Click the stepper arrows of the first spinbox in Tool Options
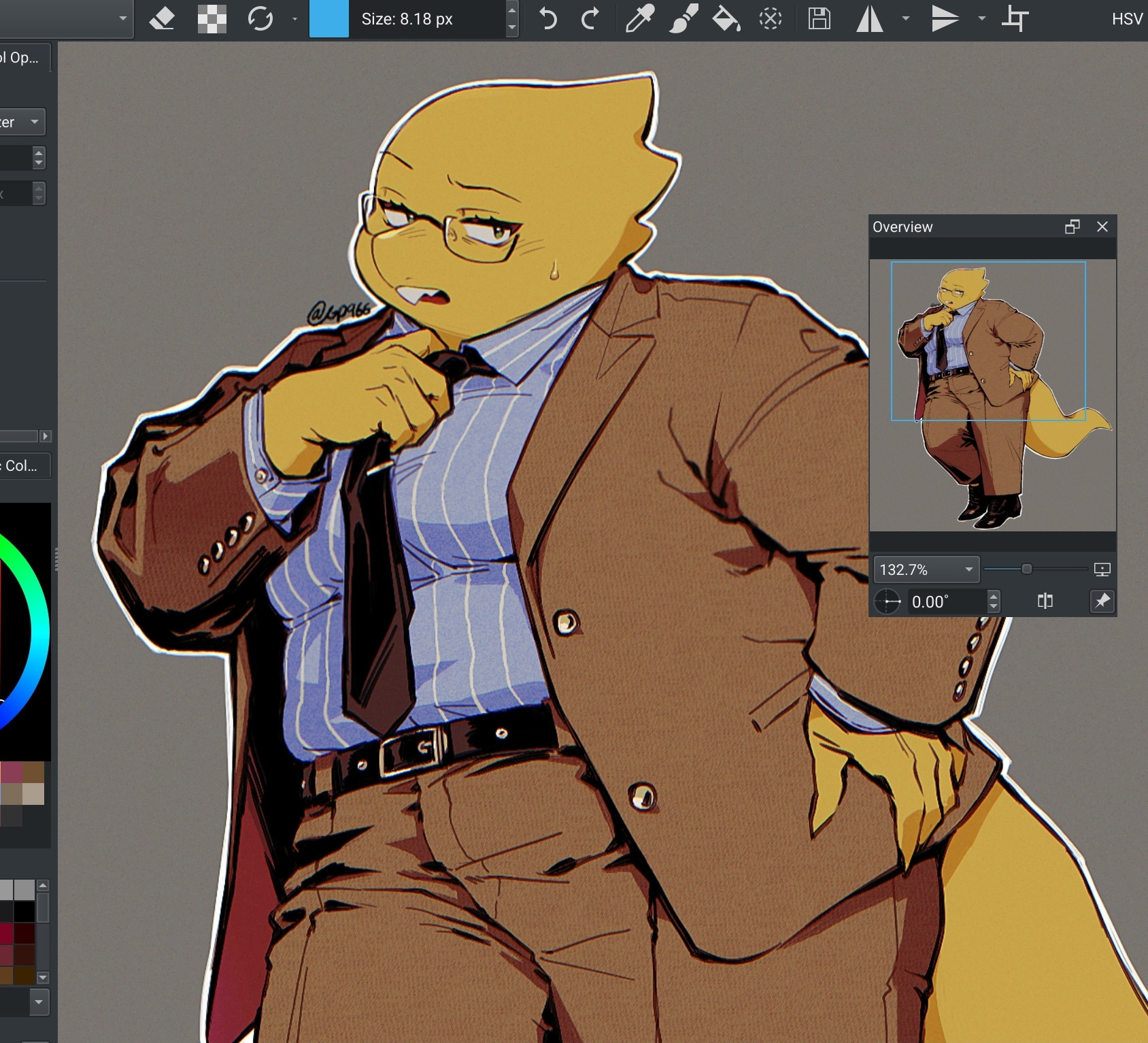 [x=39, y=158]
